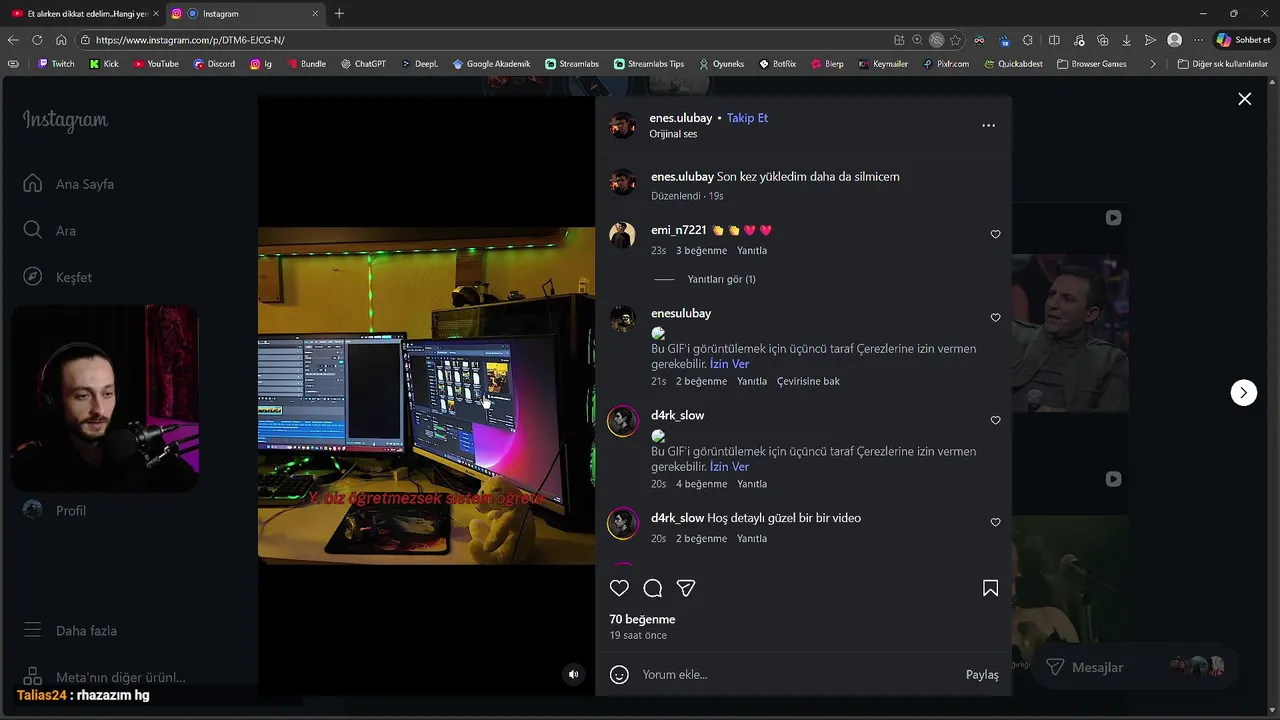Image resolution: width=1280 pixels, height=720 pixels.
Task: Open the browser extensions puzzle icon
Action: (1028, 40)
